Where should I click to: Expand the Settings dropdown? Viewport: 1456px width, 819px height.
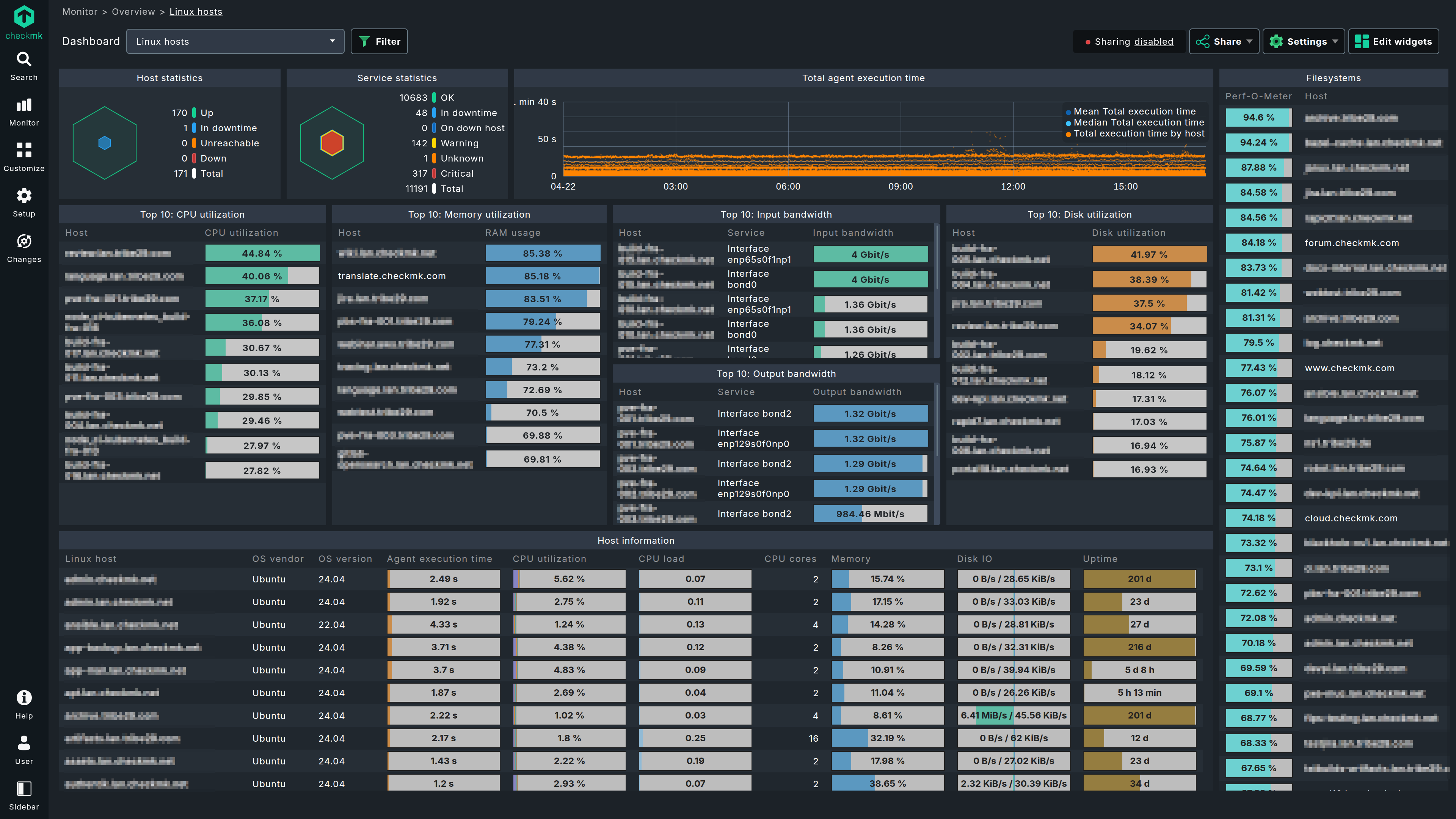1304,41
